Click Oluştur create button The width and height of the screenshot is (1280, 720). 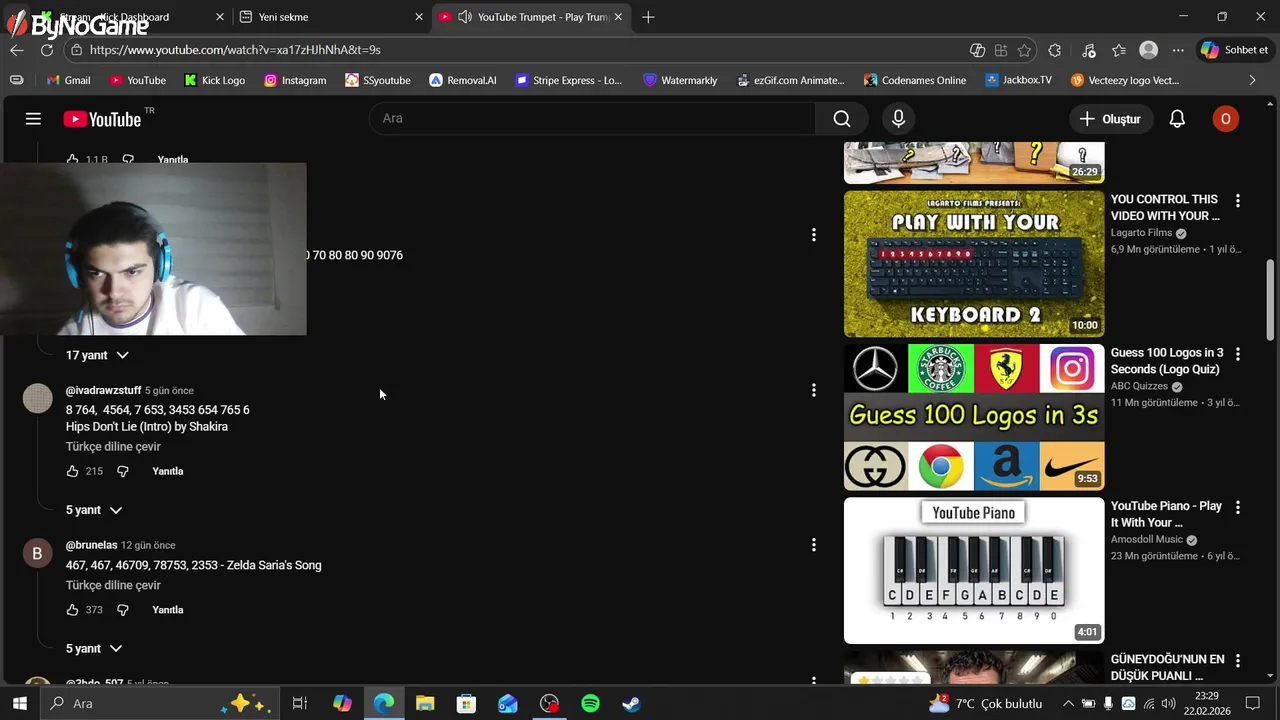click(x=1110, y=119)
